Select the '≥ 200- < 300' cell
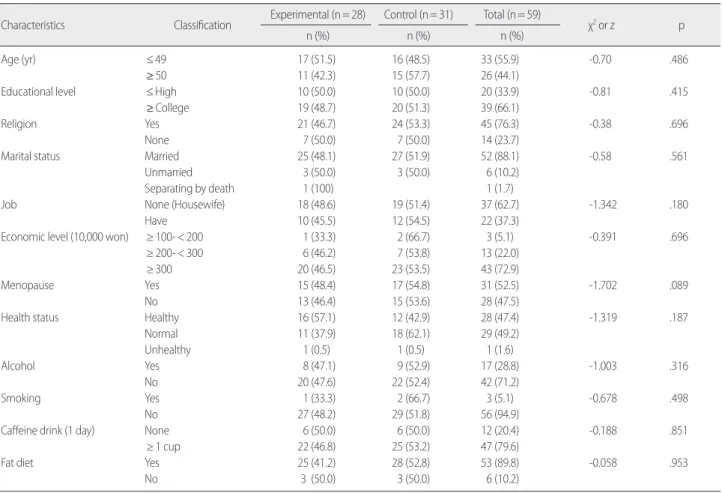This screenshot has height=493, width=722. click(175, 253)
